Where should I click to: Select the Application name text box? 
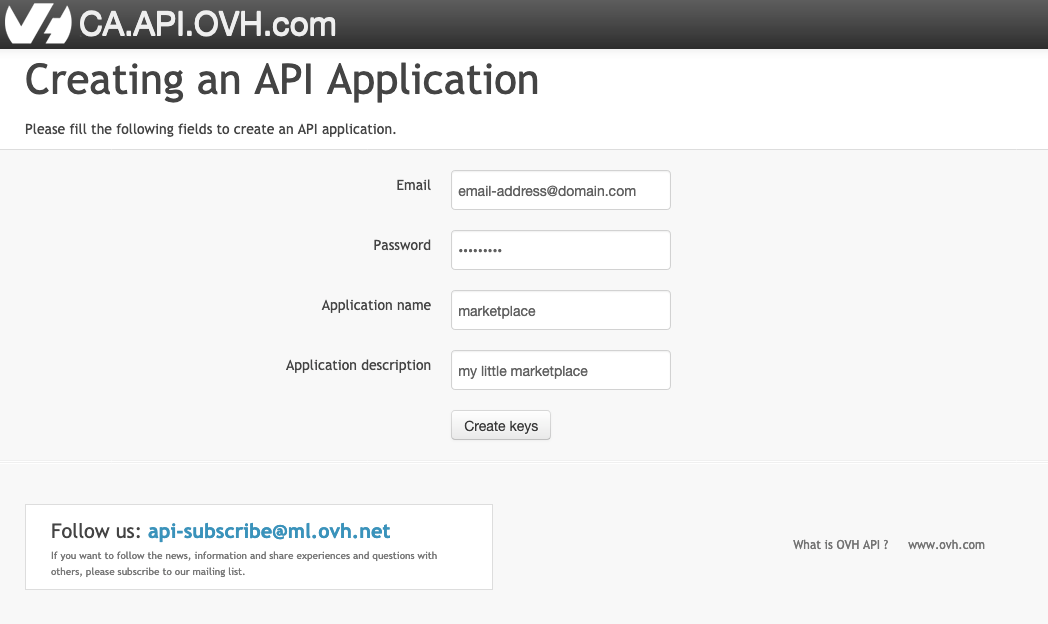pyautogui.click(x=560, y=310)
